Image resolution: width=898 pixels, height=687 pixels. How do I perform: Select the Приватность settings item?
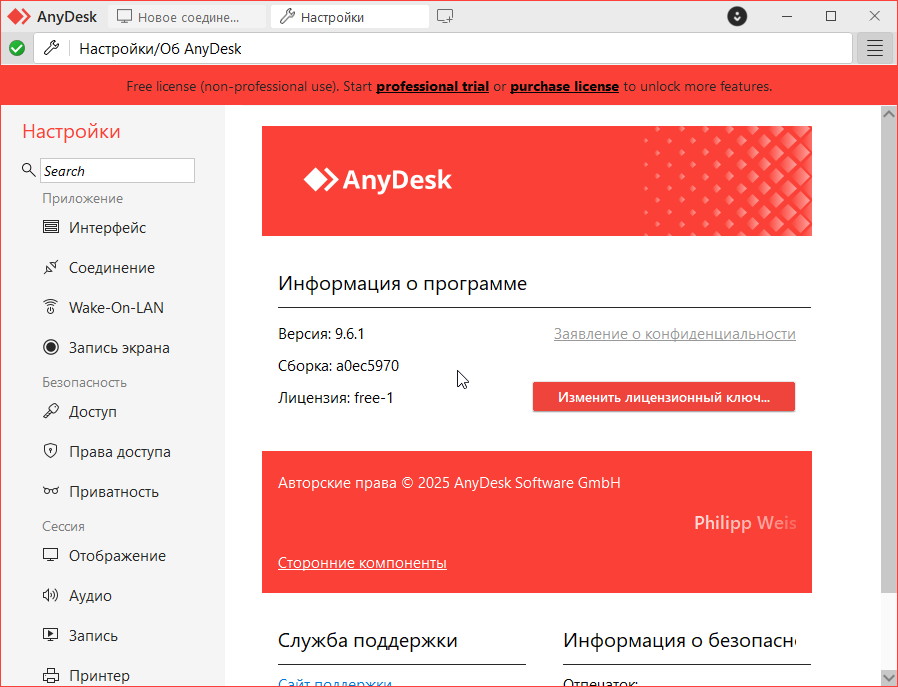tap(113, 492)
